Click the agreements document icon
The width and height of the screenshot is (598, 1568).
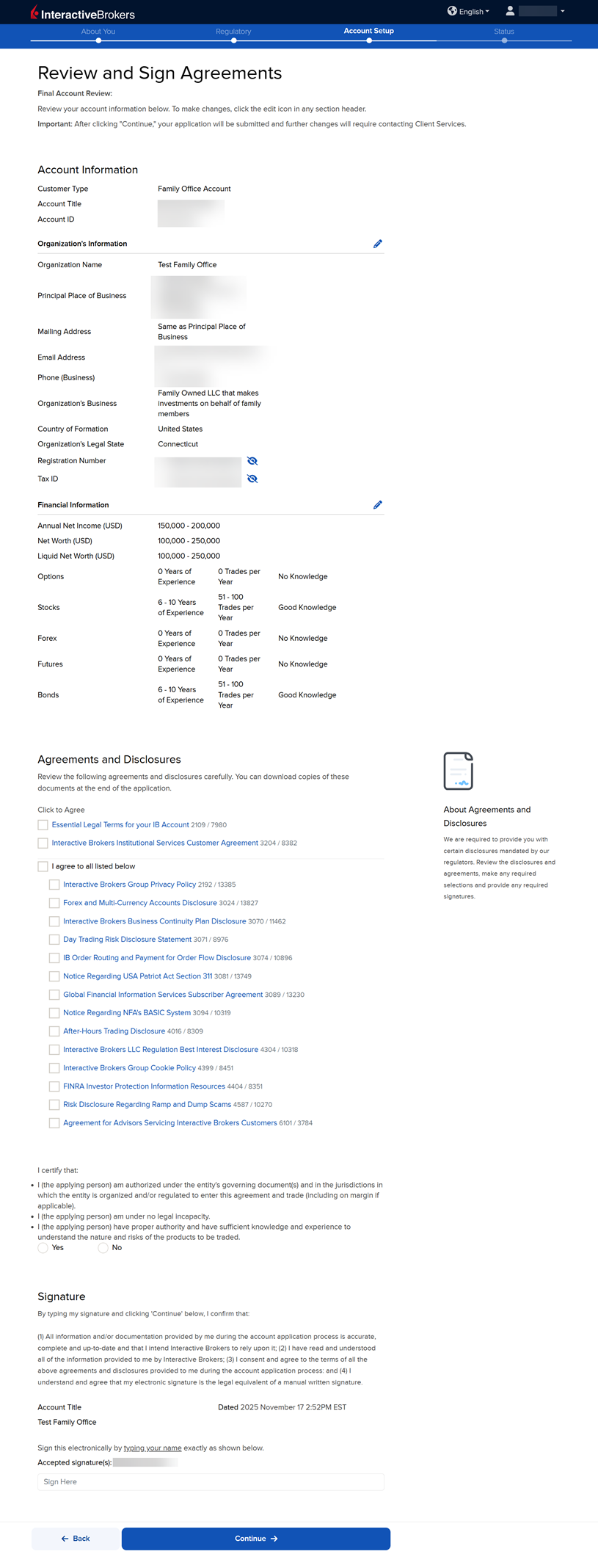point(458,771)
